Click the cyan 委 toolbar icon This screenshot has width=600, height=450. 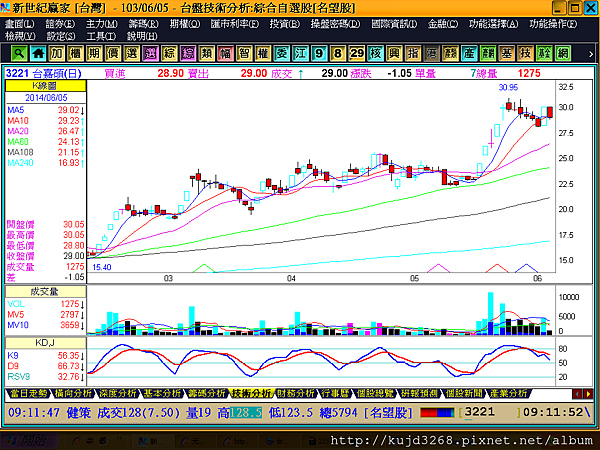point(282,53)
